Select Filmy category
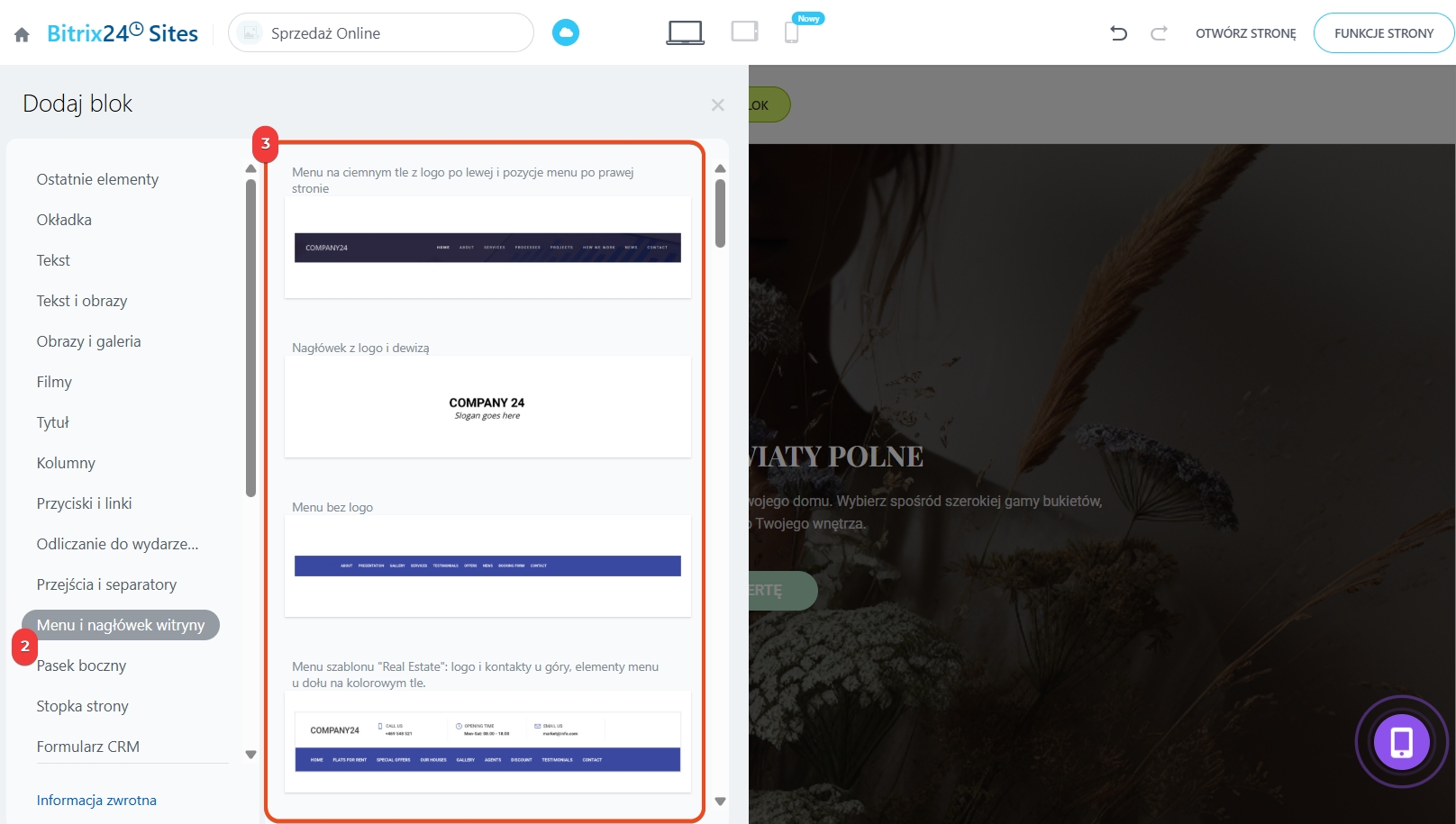The height and width of the screenshot is (824, 1456). point(54,382)
